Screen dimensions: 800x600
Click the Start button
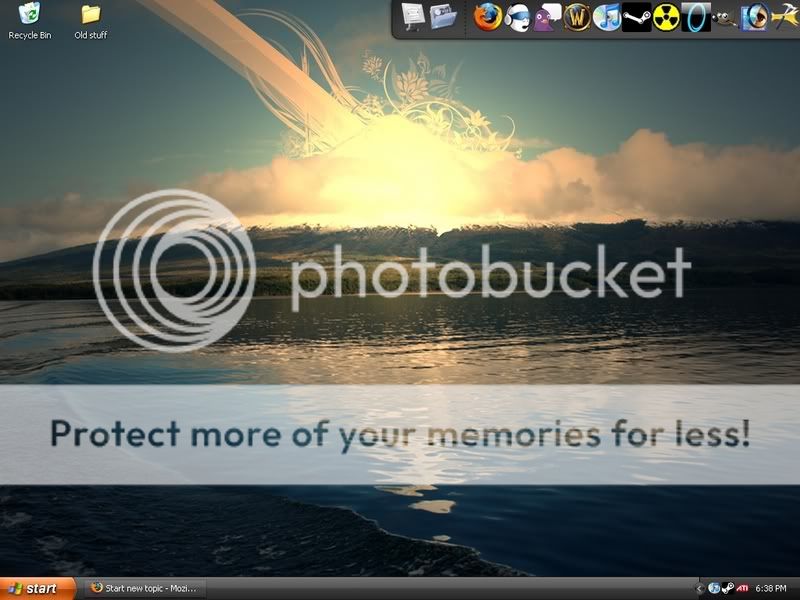(37, 588)
